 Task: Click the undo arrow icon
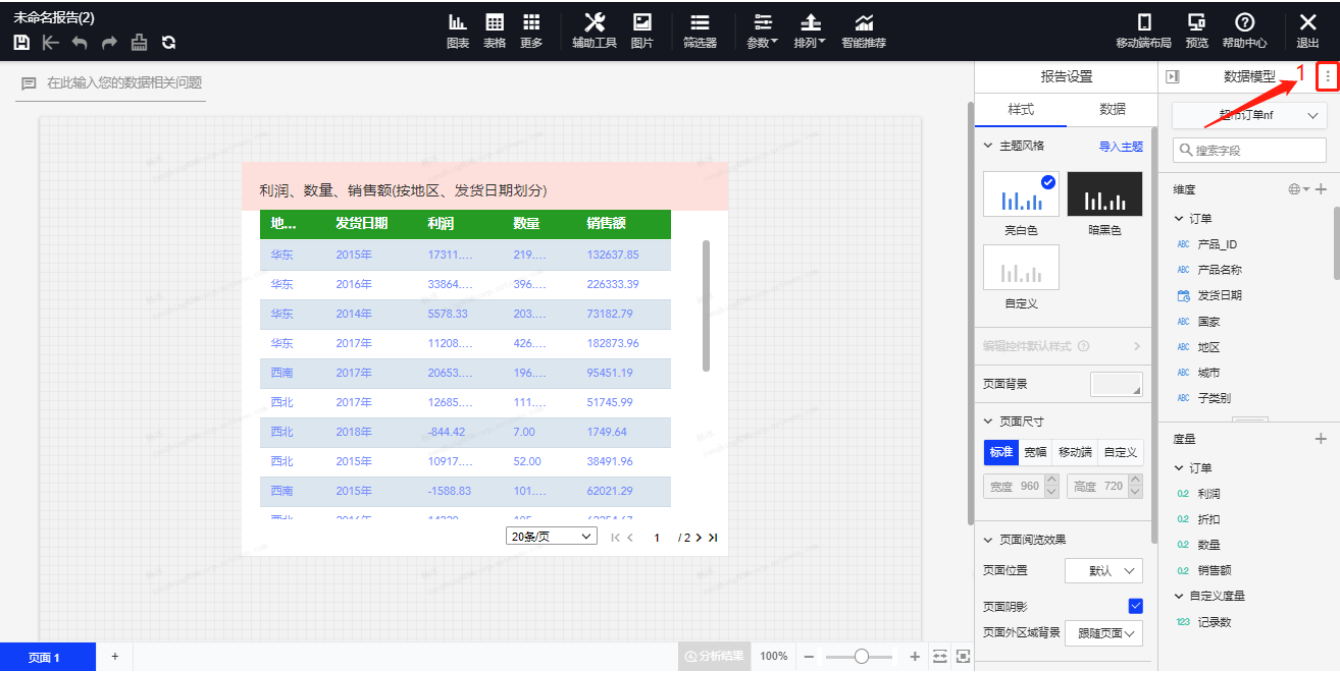click(x=79, y=42)
